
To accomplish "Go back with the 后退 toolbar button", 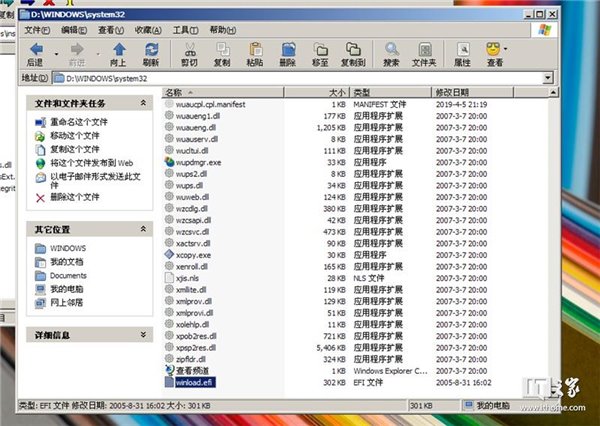I will pyautogui.click(x=35, y=54).
